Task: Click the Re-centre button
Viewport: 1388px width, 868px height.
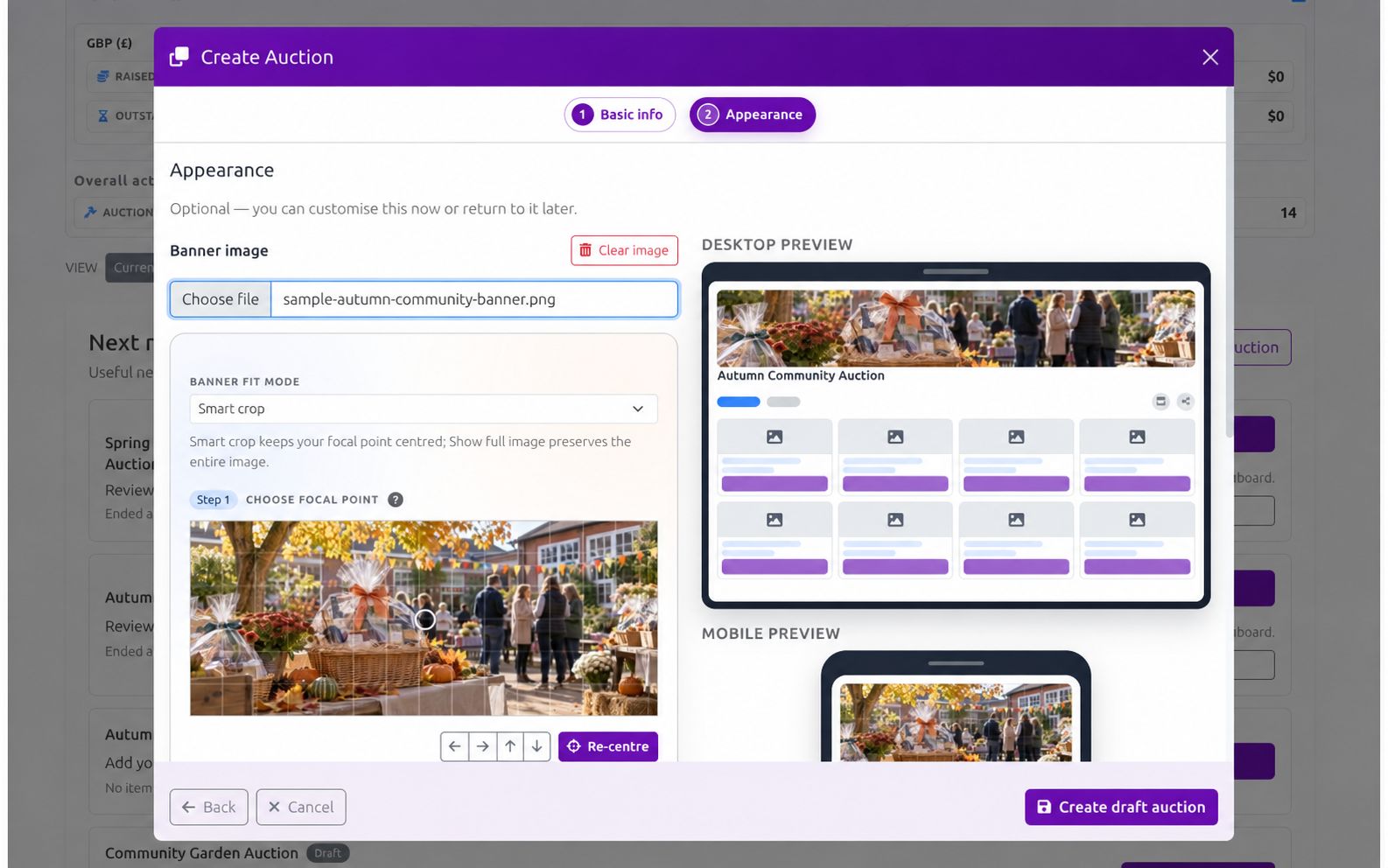Action: coord(608,746)
